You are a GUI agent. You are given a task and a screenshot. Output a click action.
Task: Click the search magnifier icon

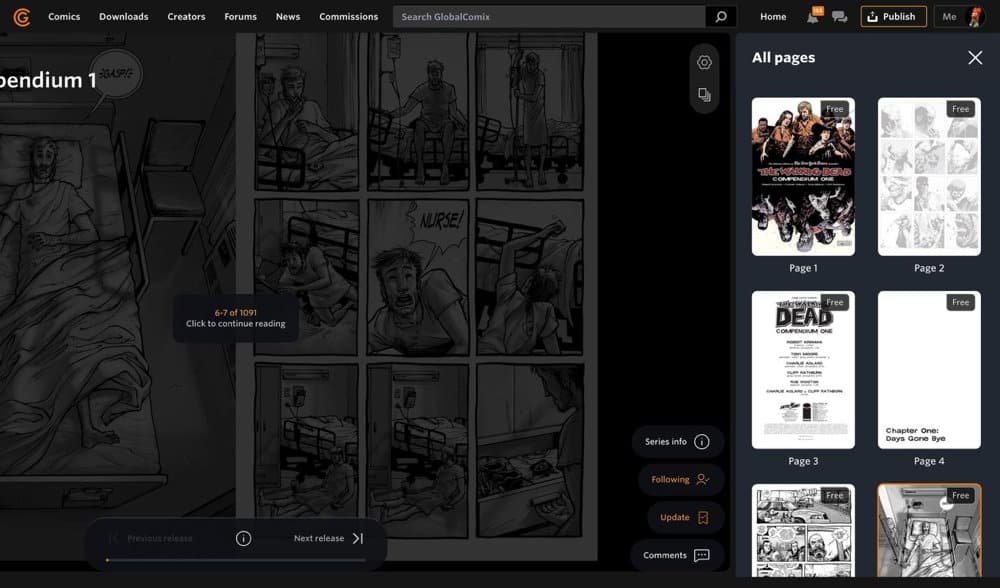coord(721,17)
